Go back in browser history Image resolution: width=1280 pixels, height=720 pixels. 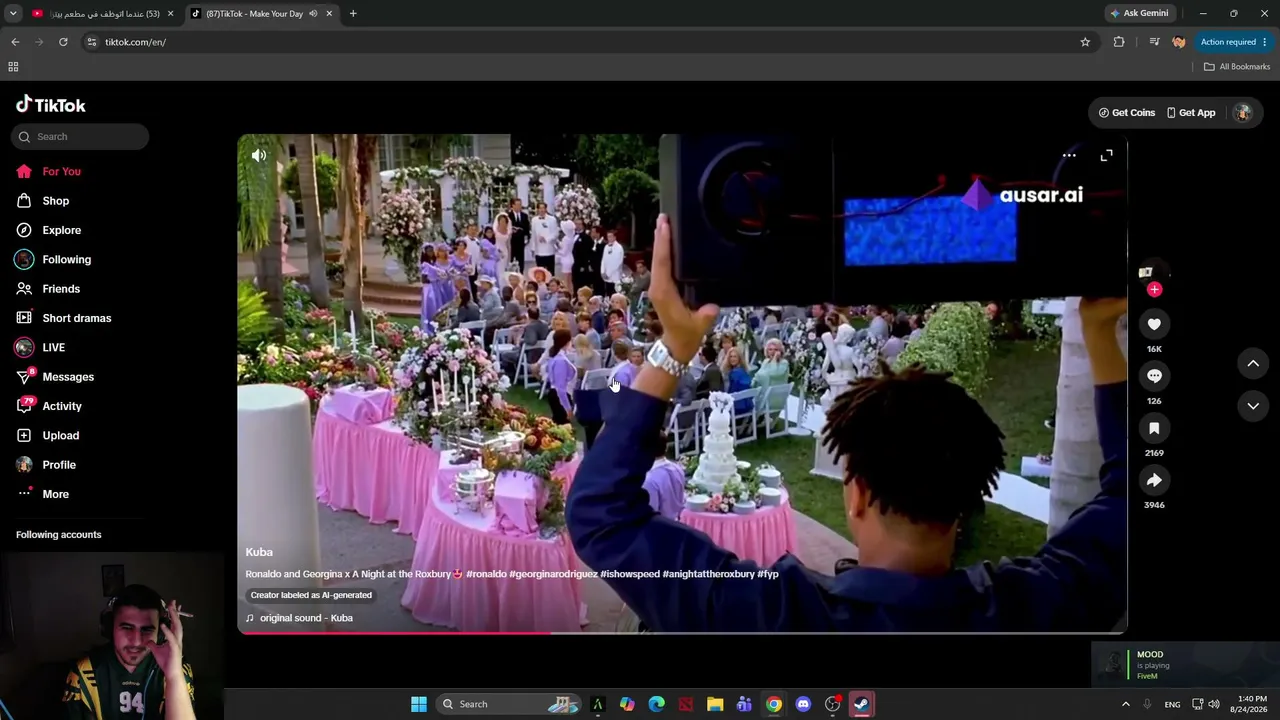15,42
